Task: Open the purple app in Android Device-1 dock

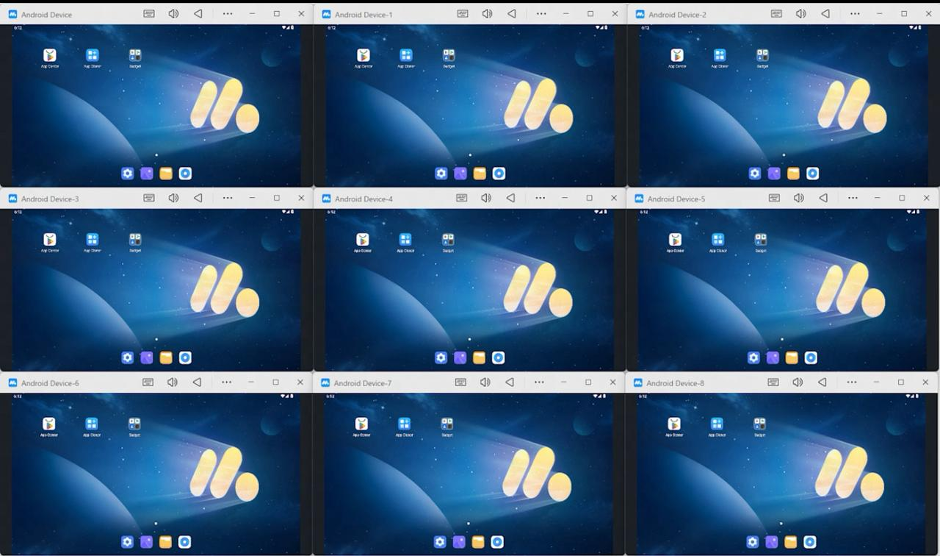Action: 460,174
